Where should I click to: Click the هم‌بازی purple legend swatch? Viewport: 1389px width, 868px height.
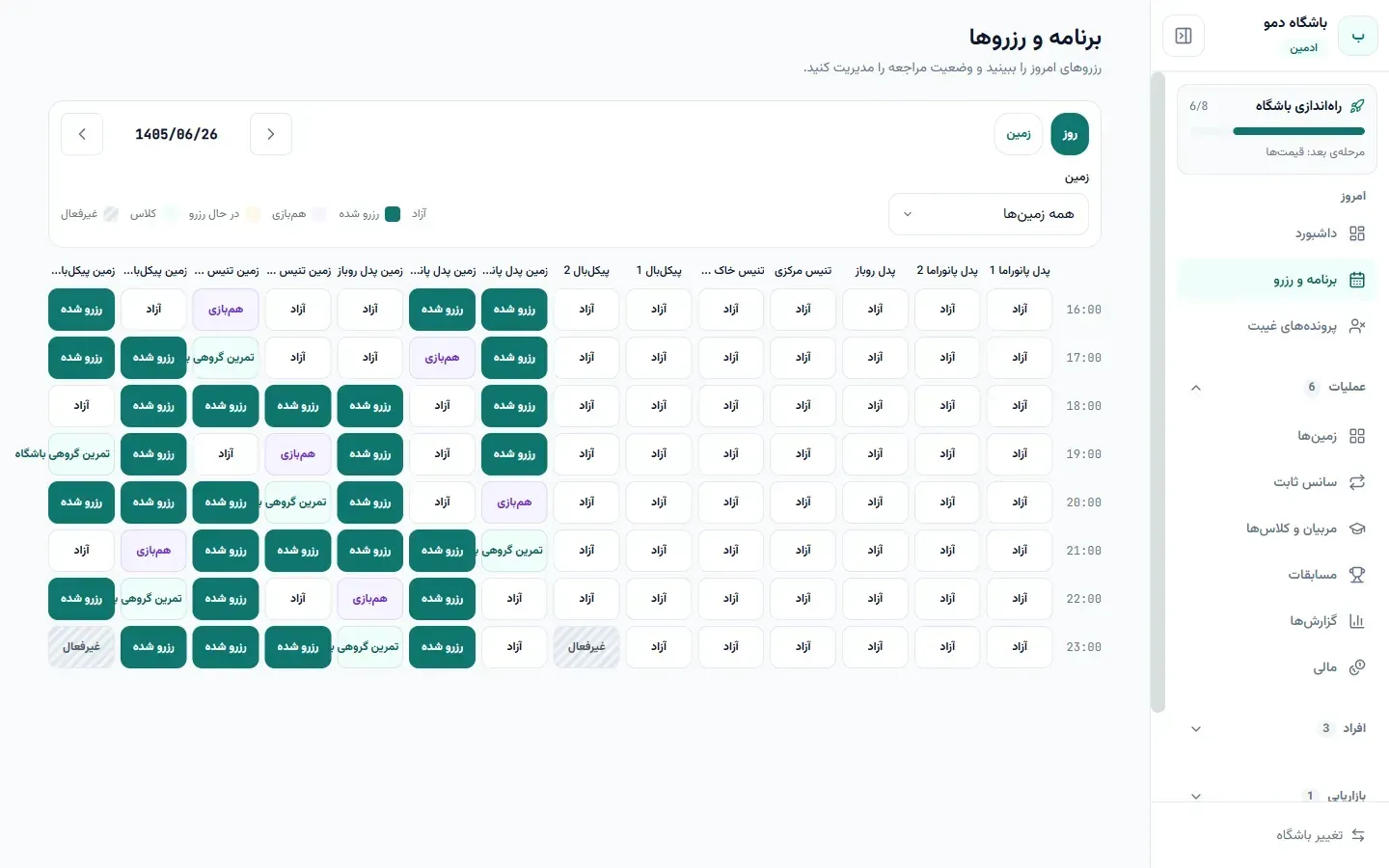click(319, 214)
